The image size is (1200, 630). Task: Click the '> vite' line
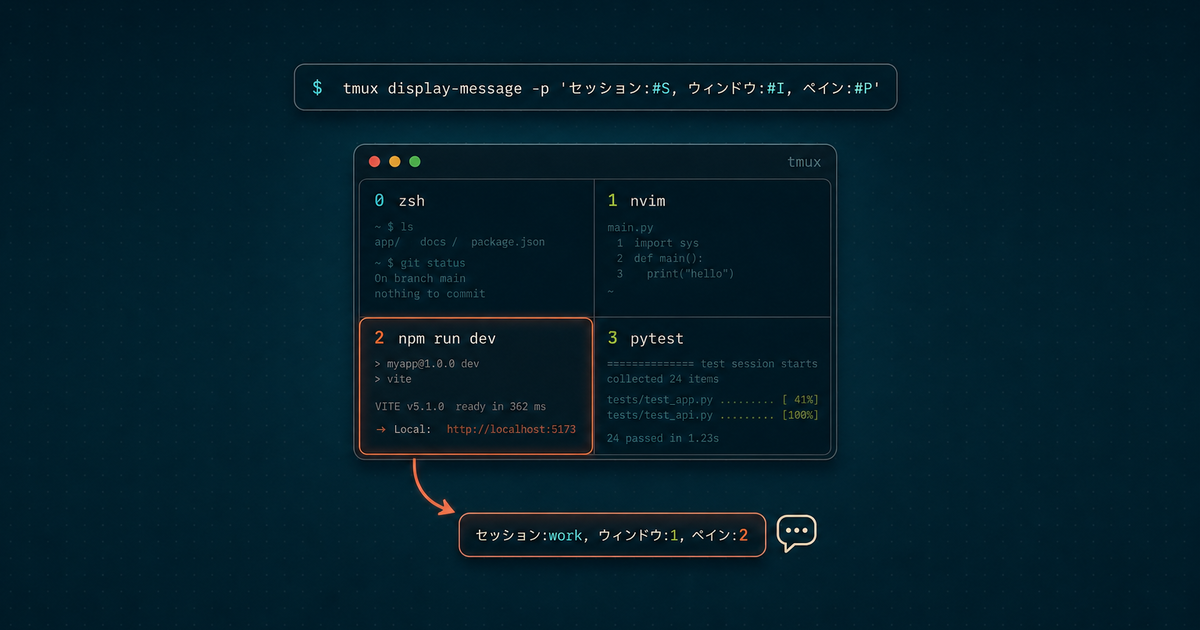tap(393, 379)
